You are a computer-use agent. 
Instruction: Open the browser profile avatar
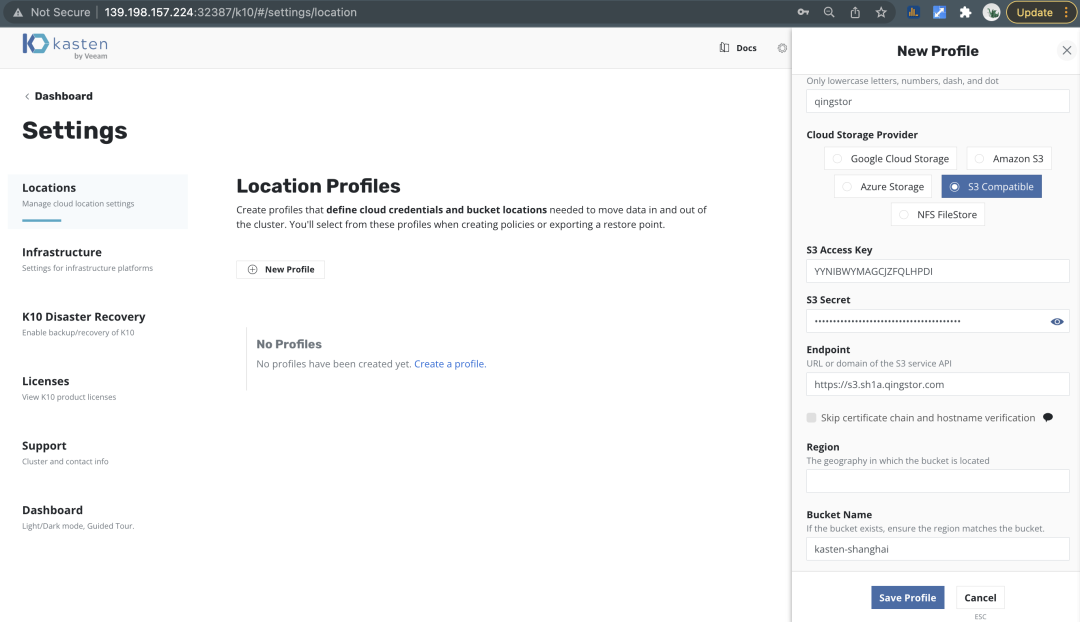[991, 12]
